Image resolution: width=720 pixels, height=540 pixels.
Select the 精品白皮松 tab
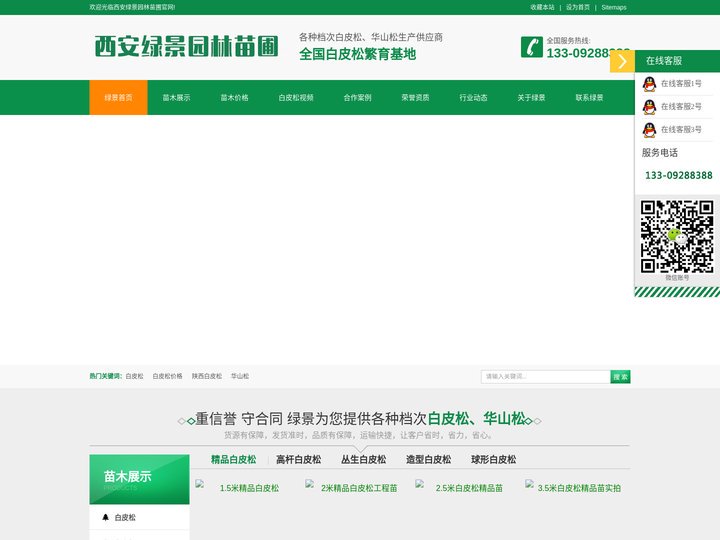(233, 459)
